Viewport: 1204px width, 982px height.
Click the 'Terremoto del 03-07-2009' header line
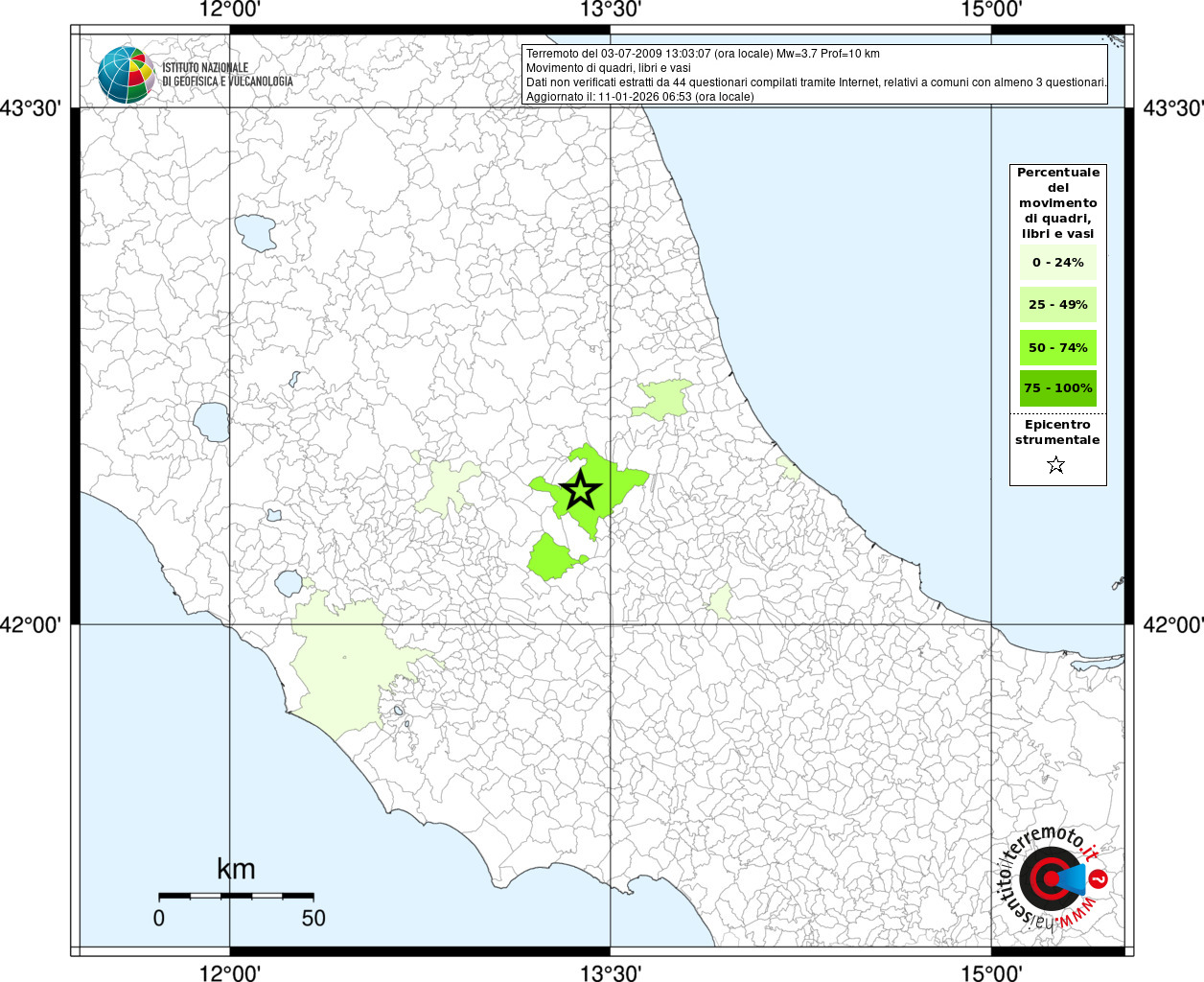[703, 54]
